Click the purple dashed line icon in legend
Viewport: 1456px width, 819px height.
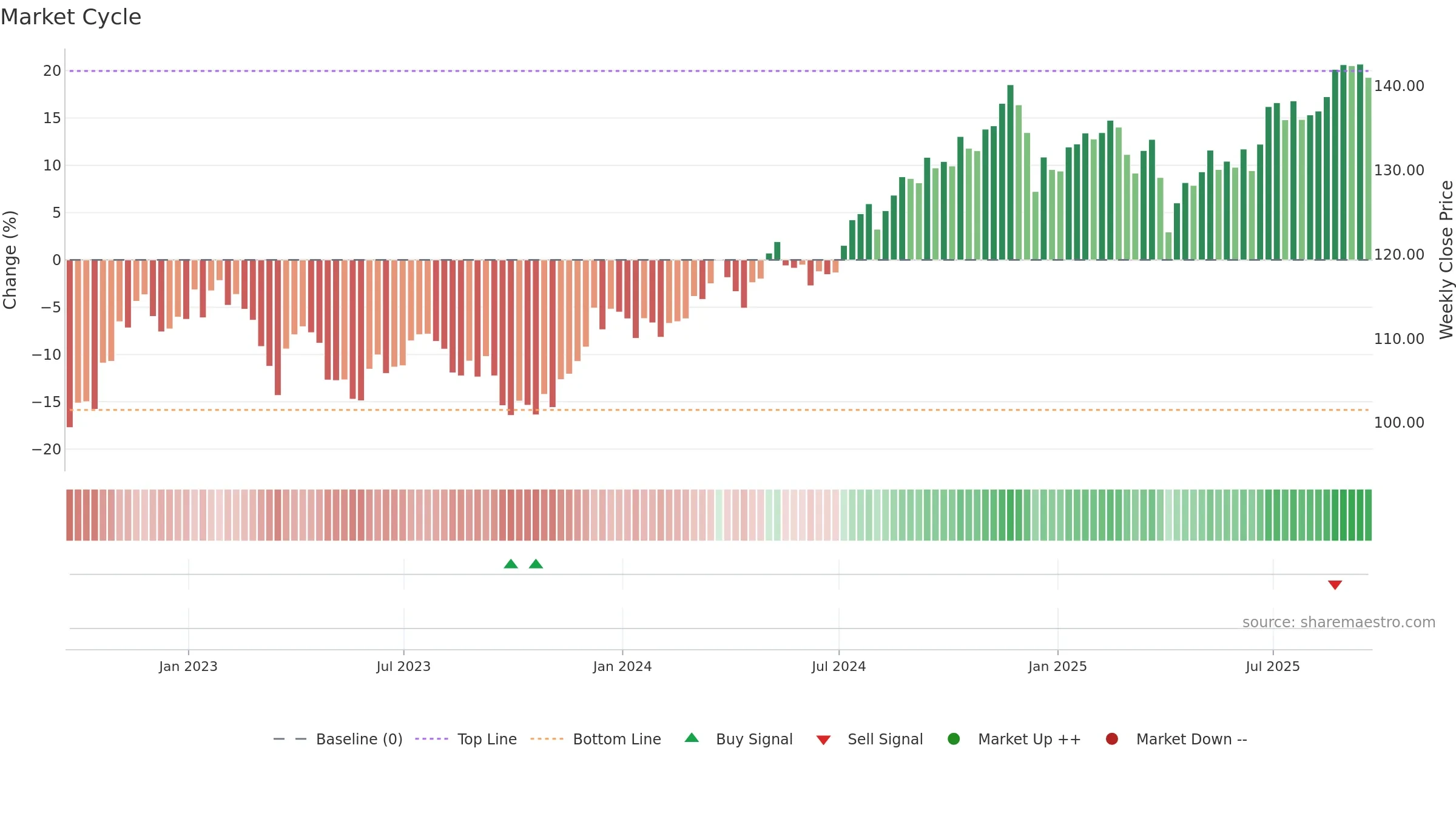tap(431, 739)
